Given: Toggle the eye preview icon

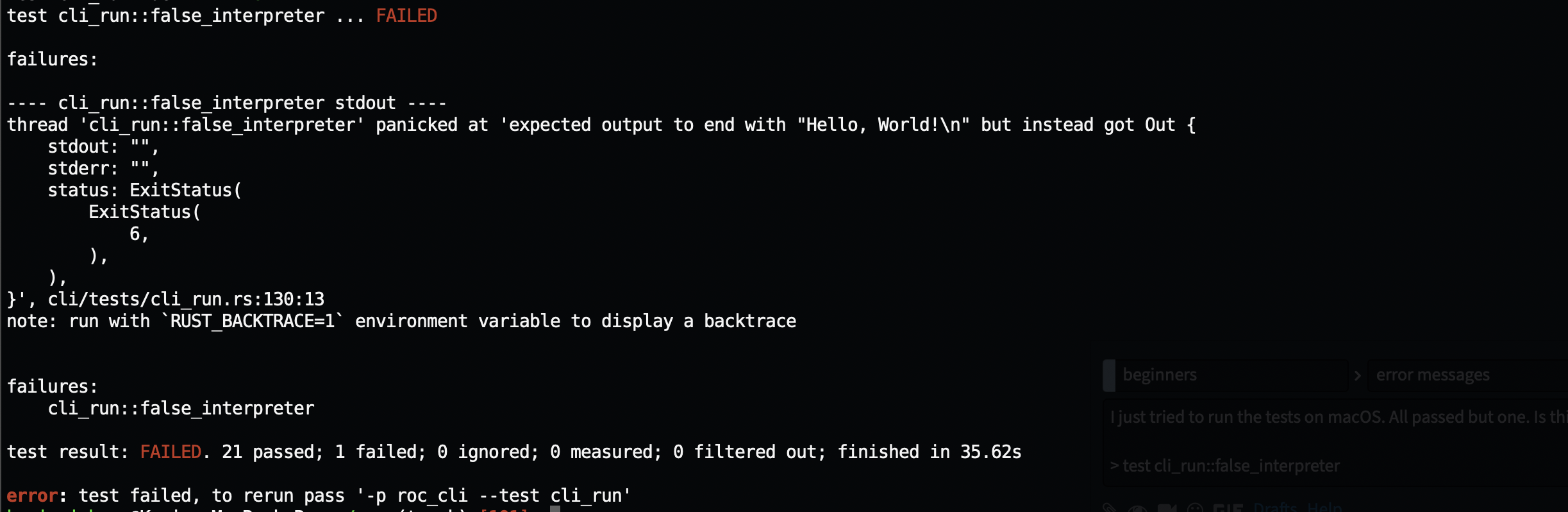Looking at the screenshot, I should click(x=1138, y=508).
